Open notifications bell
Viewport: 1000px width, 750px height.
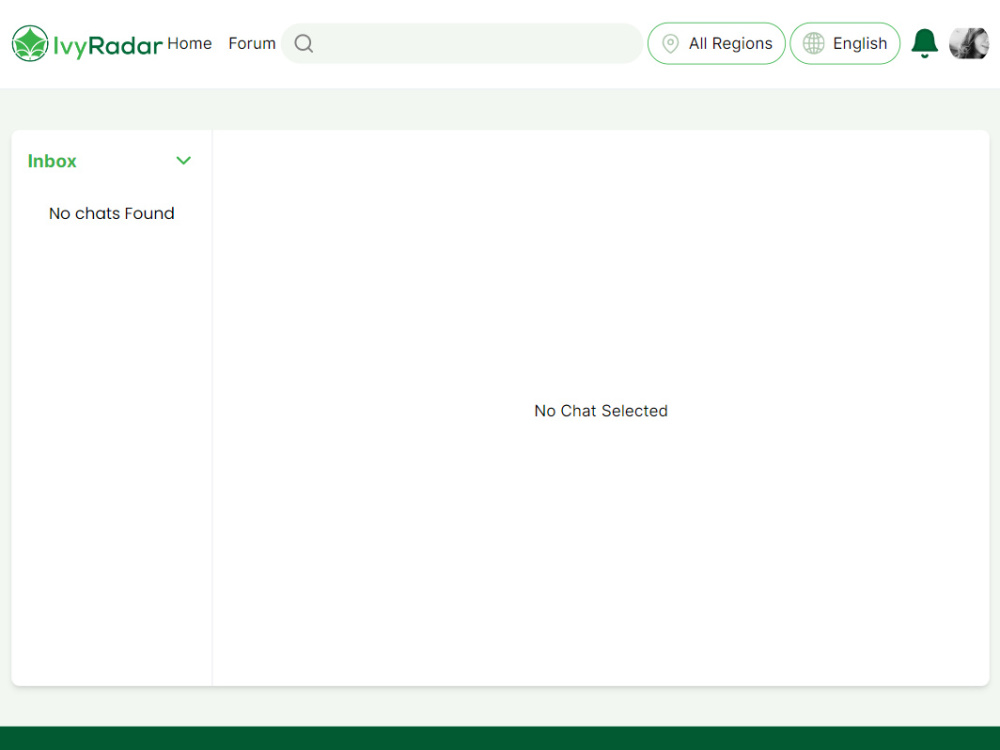click(x=924, y=43)
